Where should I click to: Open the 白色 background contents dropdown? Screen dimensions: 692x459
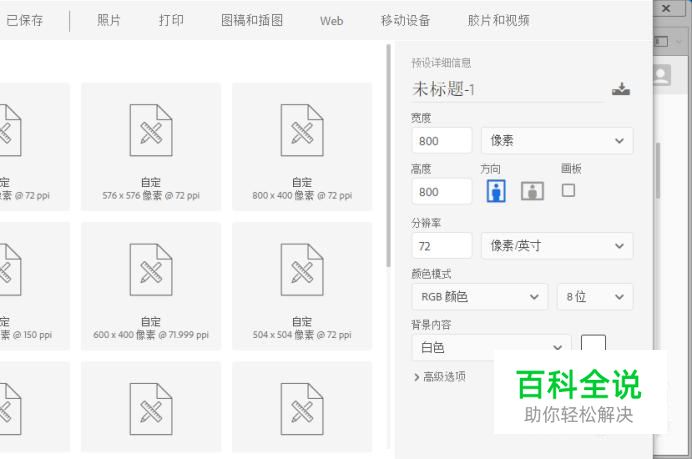click(x=491, y=347)
